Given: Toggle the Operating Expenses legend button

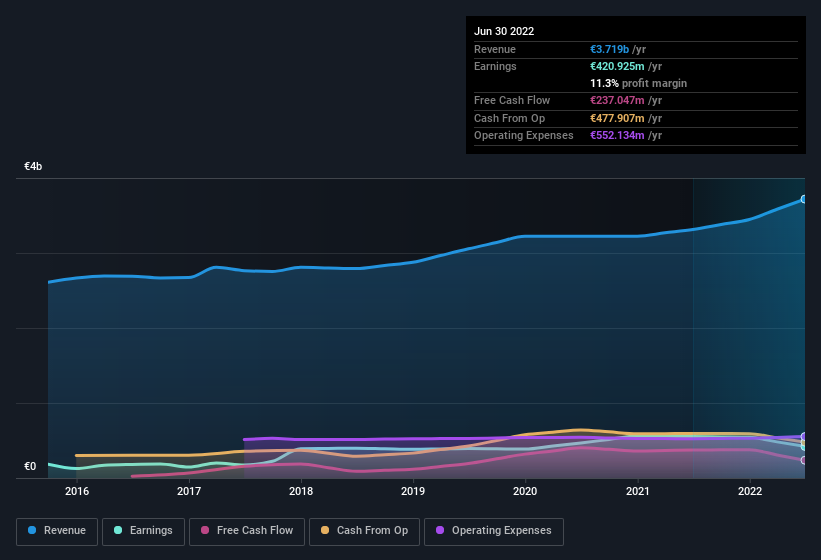Looking at the screenshot, I should click(x=494, y=531).
